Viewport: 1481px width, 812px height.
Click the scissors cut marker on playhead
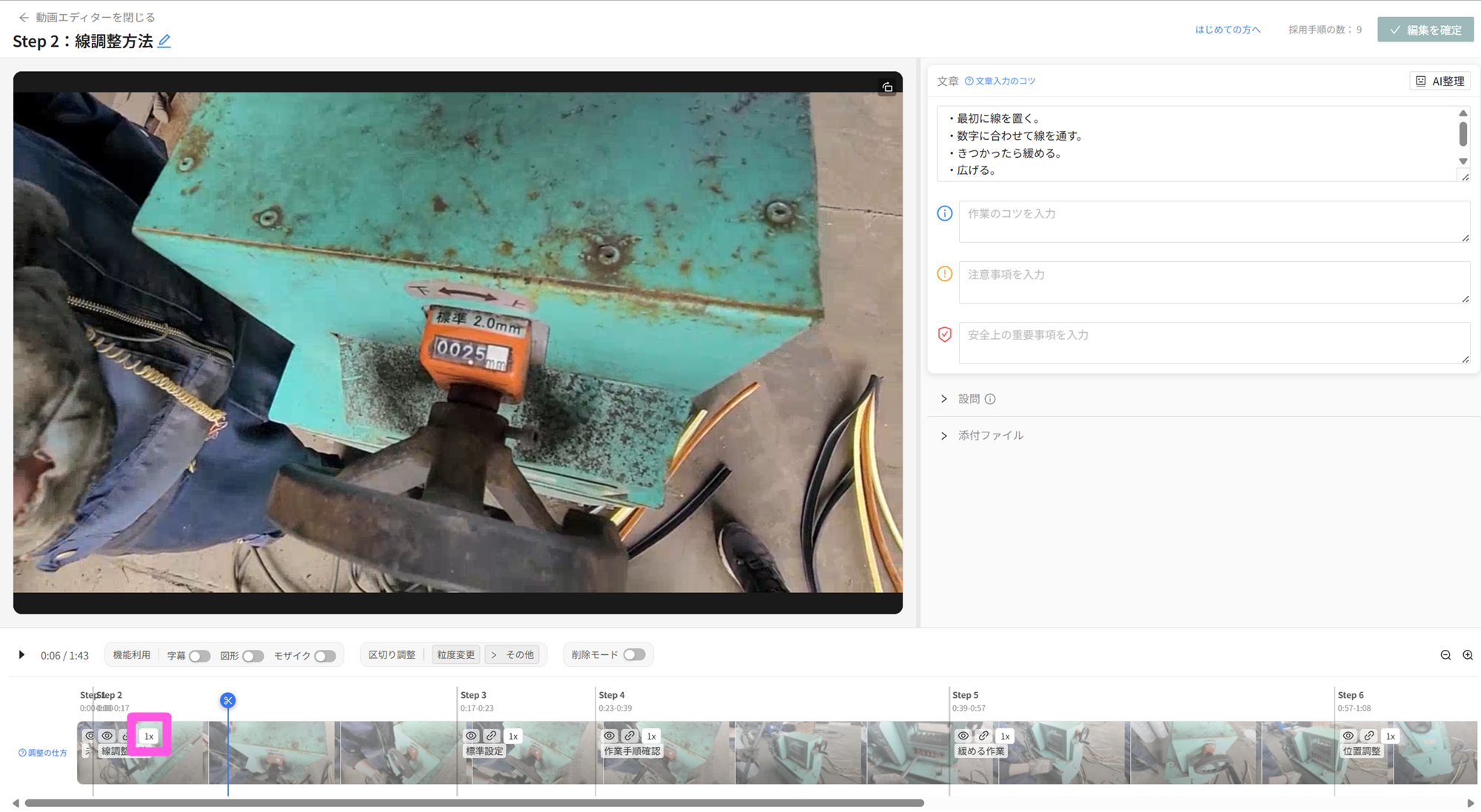tap(228, 700)
